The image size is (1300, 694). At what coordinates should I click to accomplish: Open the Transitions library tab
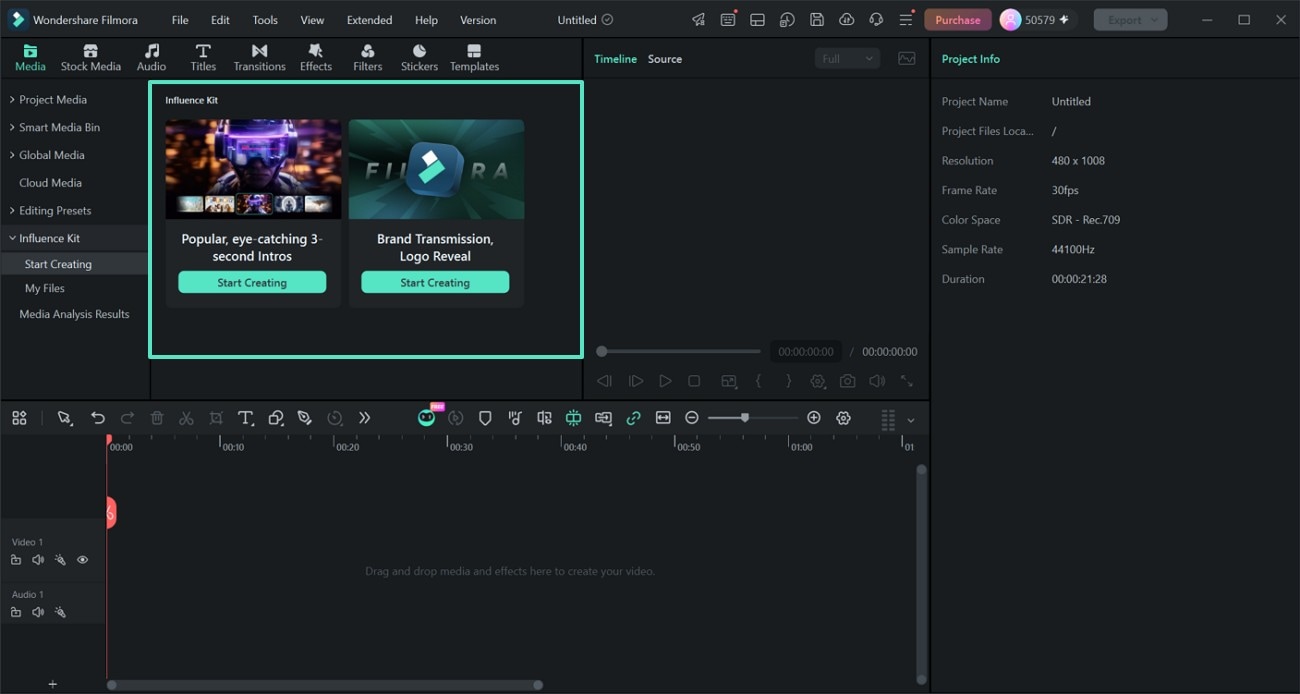(259, 58)
